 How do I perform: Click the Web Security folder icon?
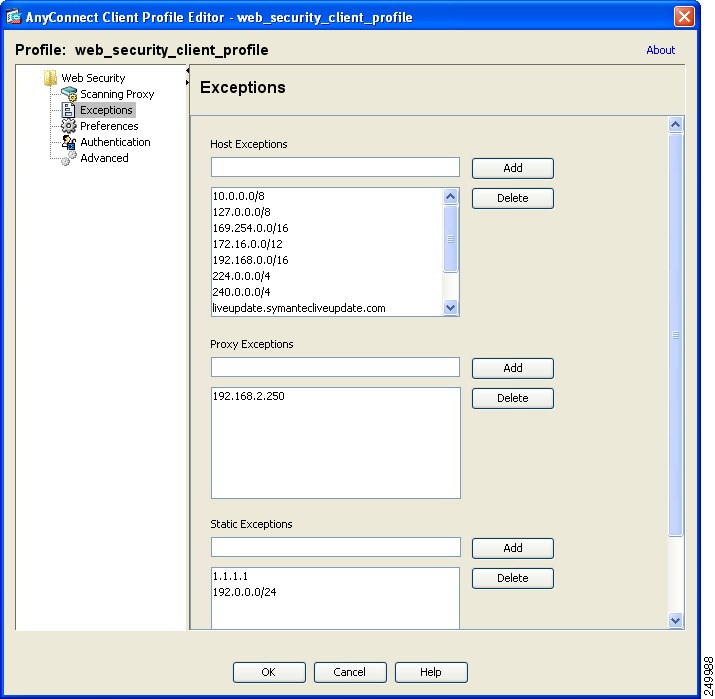pos(50,78)
